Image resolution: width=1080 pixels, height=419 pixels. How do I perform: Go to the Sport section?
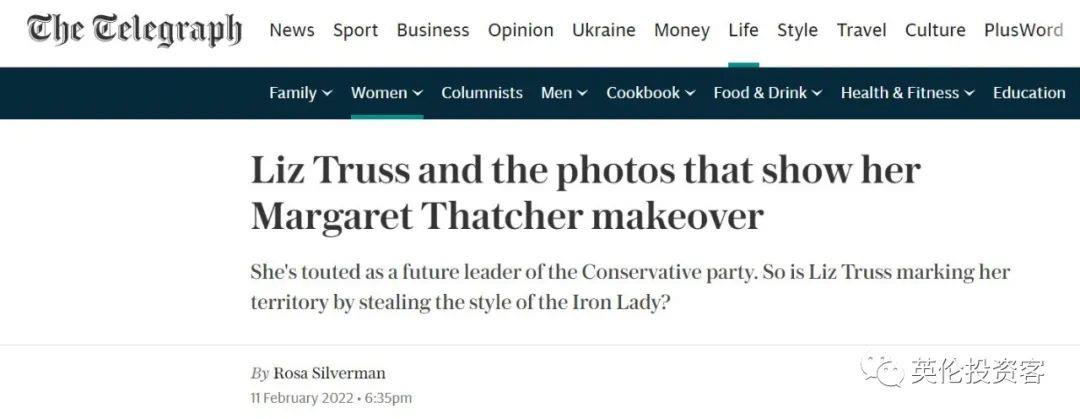pos(355,30)
